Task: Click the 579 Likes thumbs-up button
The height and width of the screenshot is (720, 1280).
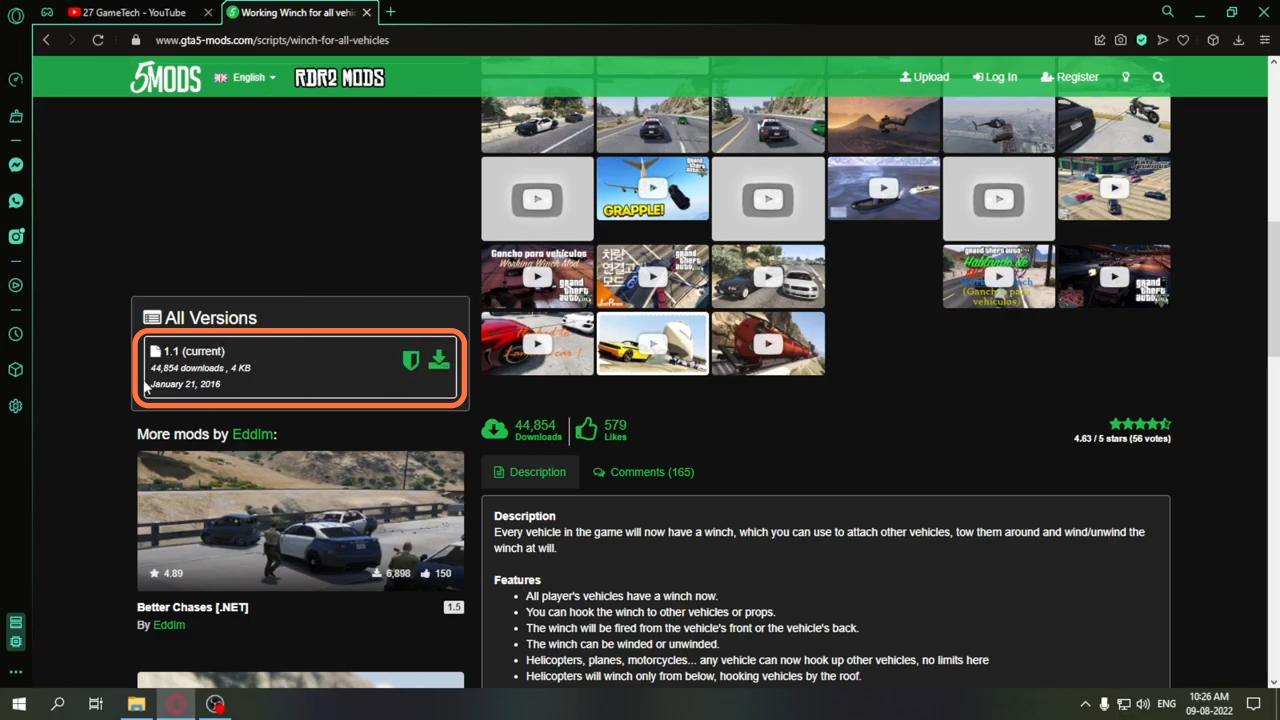Action: point(600,429)
